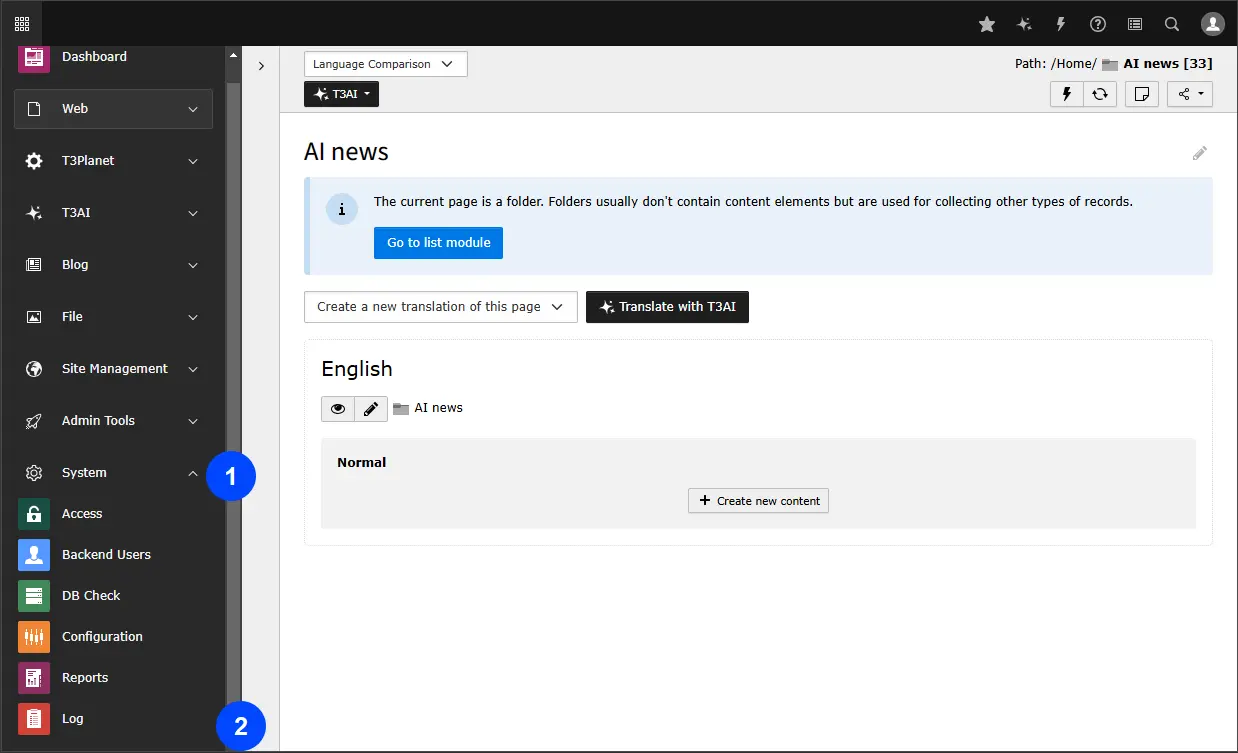This screenshot has height=753, width=1238.
Task: Expand the Blog module group
Action: point(113,265)
